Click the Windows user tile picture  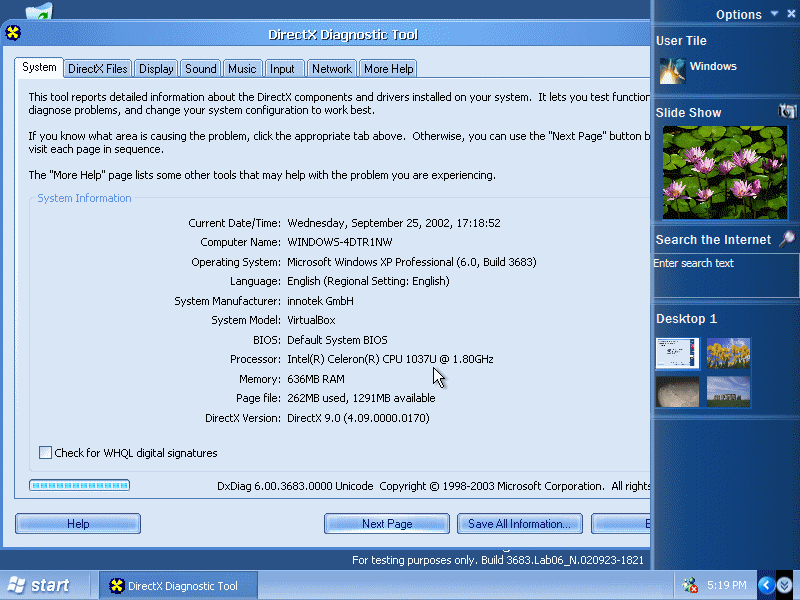672,70
